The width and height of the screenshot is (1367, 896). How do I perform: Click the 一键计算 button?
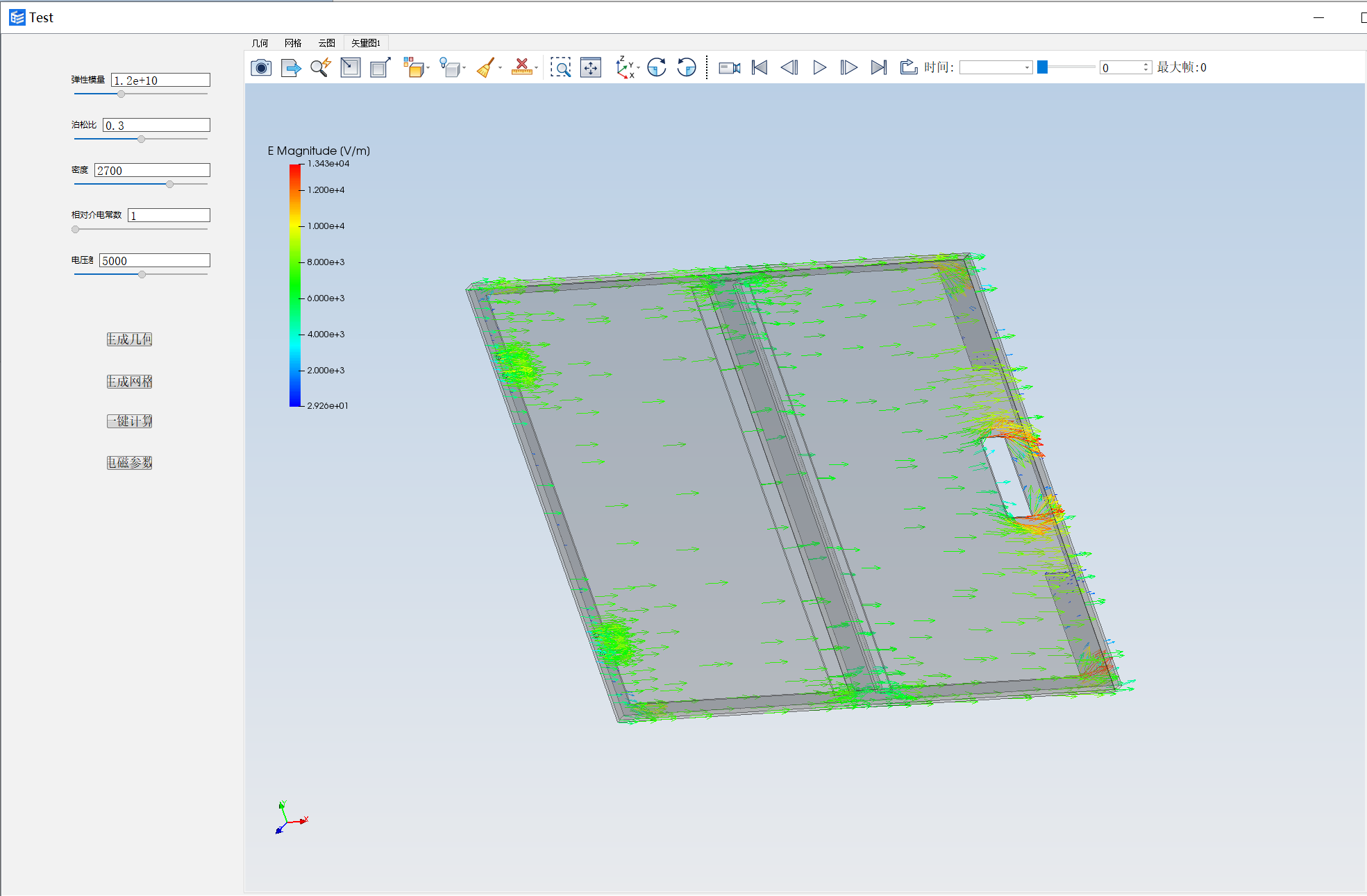pyautogui.click(x=129, y=421)
